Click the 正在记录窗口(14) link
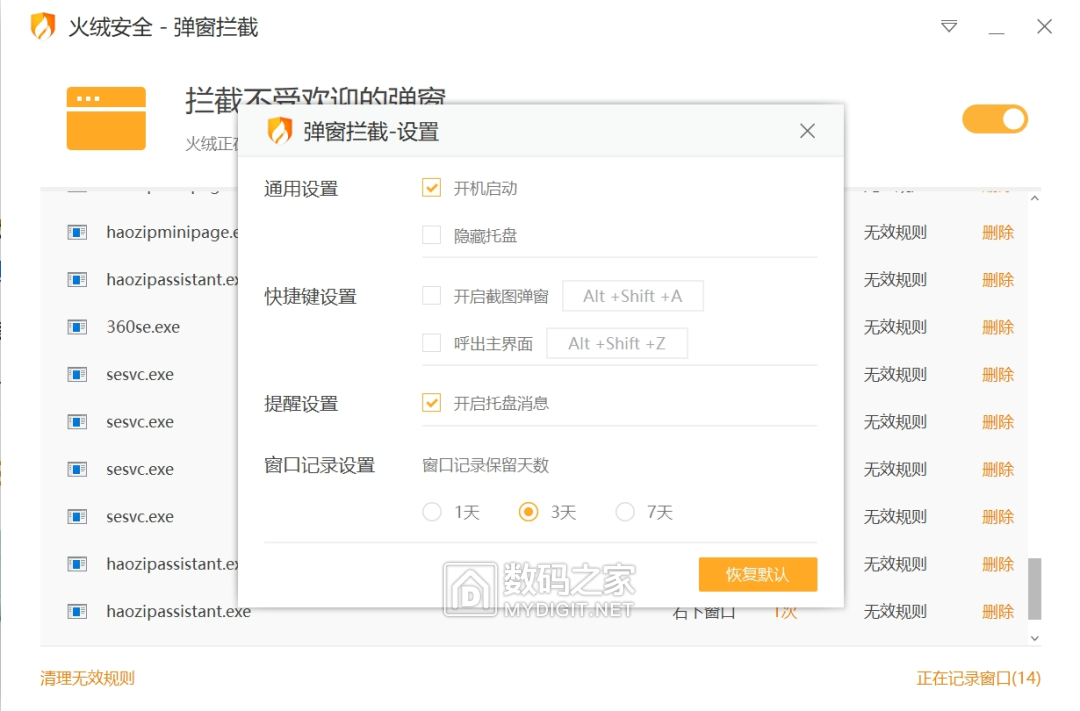1080x711 pixels. pyautogui.click(x=978, y=678)
